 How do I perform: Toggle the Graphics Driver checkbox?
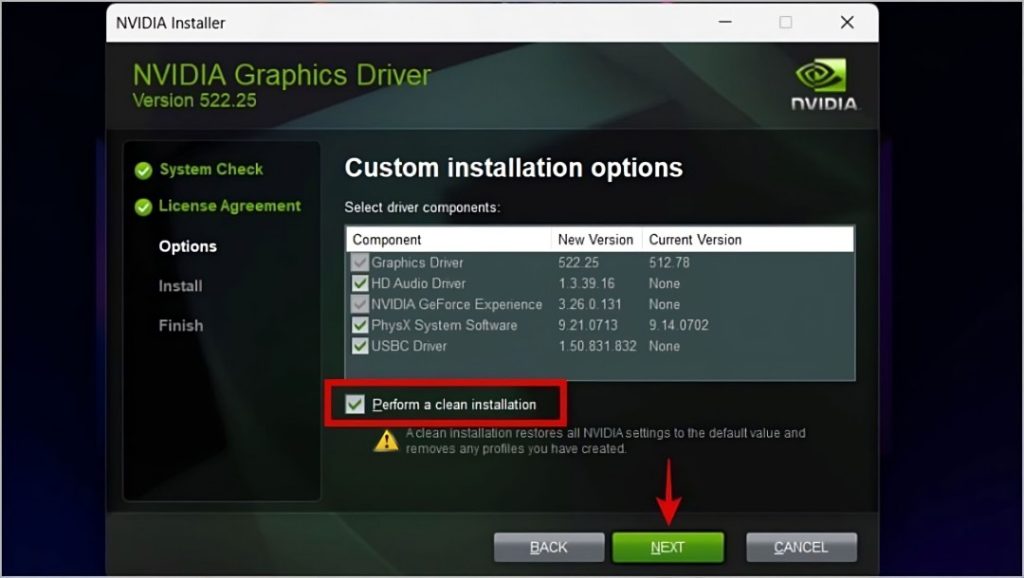click(x=360, y=263)
